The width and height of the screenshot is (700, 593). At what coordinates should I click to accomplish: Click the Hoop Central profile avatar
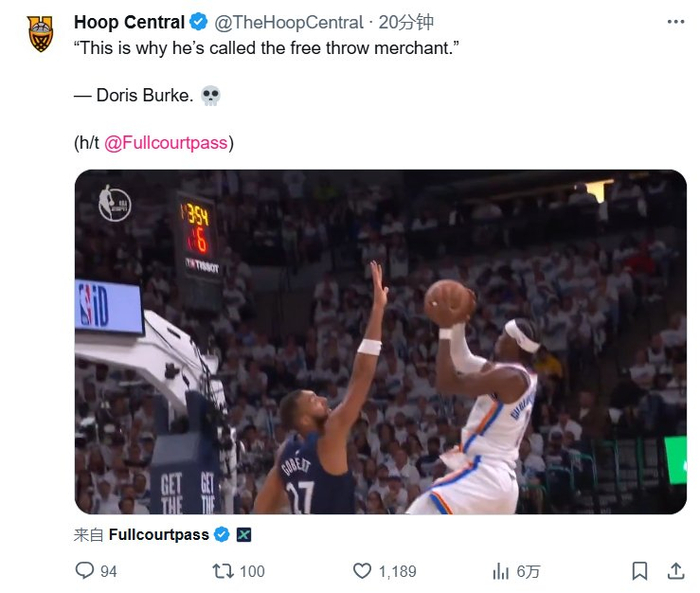point(40,34)
